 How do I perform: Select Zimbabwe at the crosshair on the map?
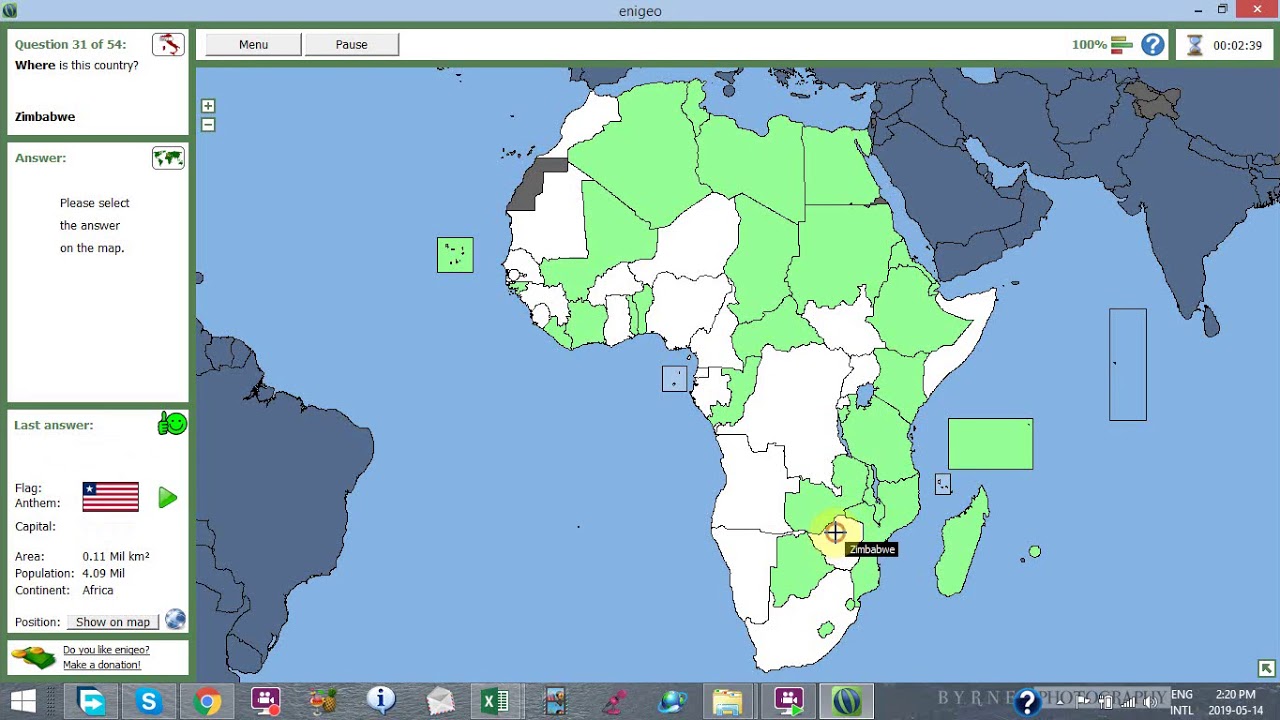tap(835, 533)
